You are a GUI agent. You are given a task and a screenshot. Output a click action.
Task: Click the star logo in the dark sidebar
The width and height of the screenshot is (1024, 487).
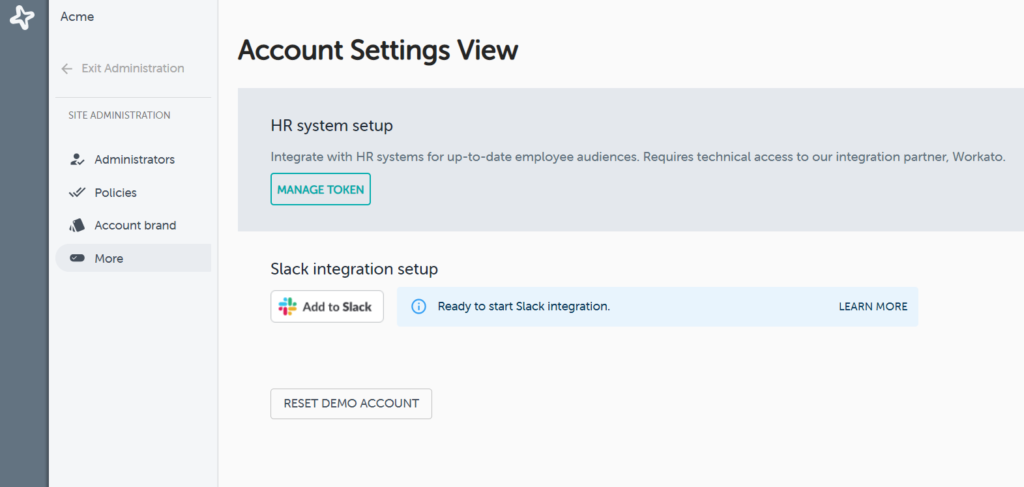point(22,18)
